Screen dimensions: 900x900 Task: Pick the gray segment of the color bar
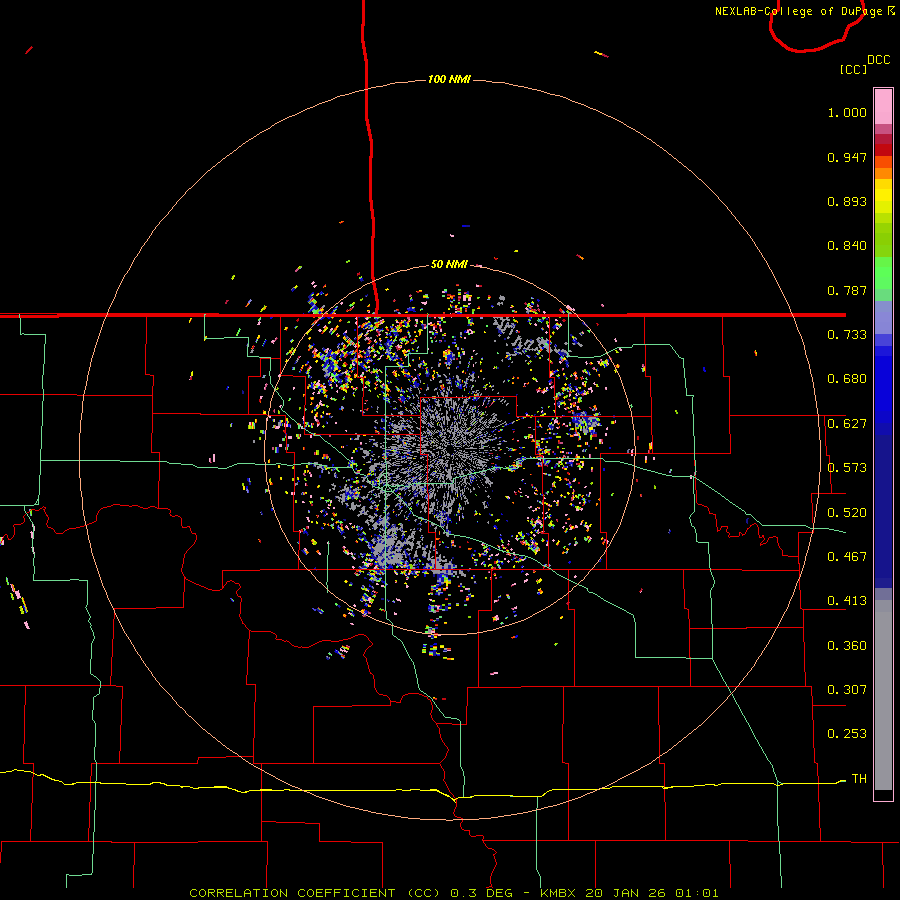click(883, 695)
